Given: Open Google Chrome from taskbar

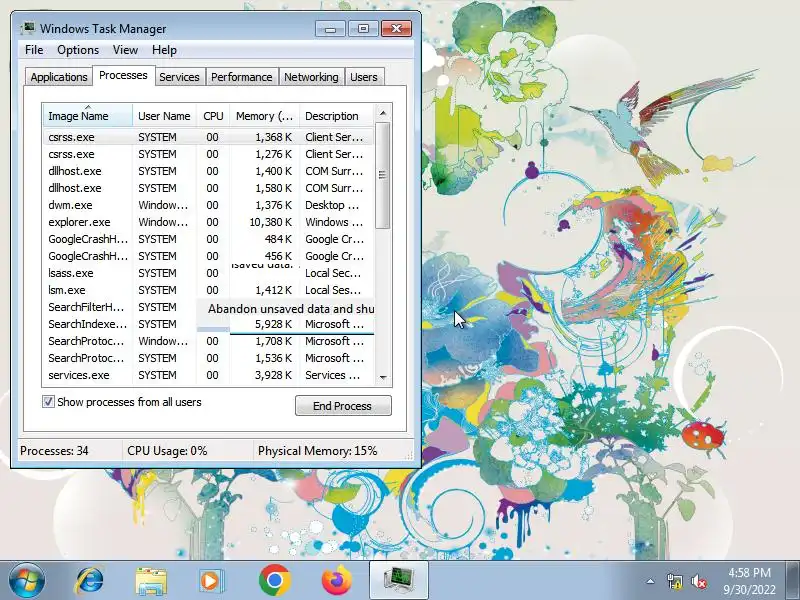Looking at the screenshot, I should 274,581.
